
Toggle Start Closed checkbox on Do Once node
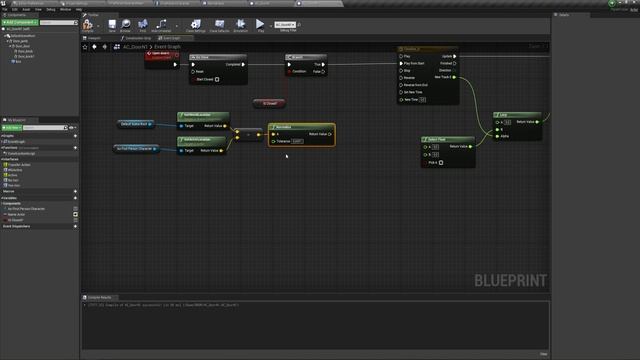point(217,80)
